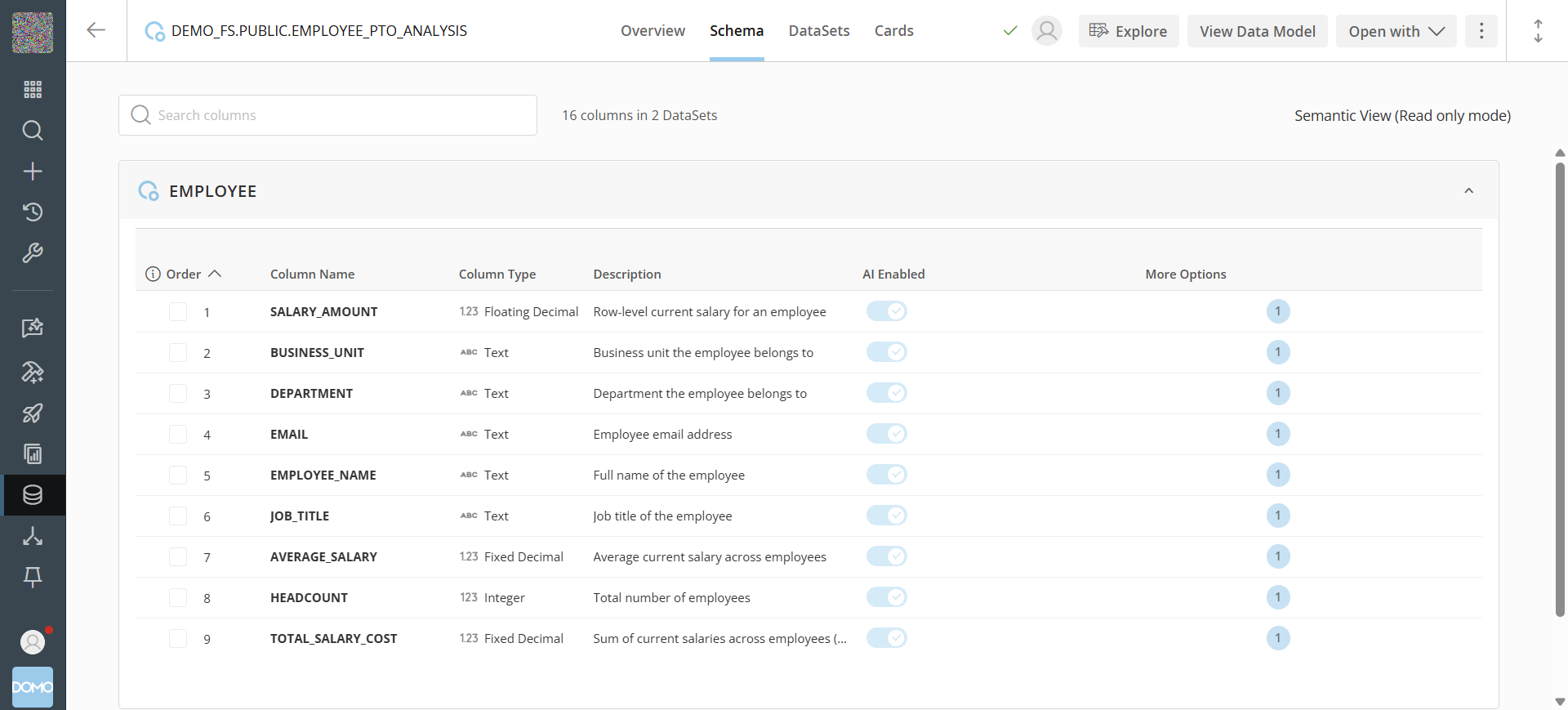Click scrollbar down arrow
Screen dimensions: 1568x710
click(1560, 701)
